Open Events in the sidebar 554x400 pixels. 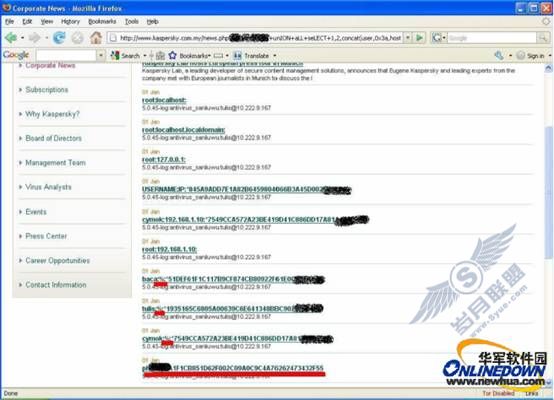(36, 212)
